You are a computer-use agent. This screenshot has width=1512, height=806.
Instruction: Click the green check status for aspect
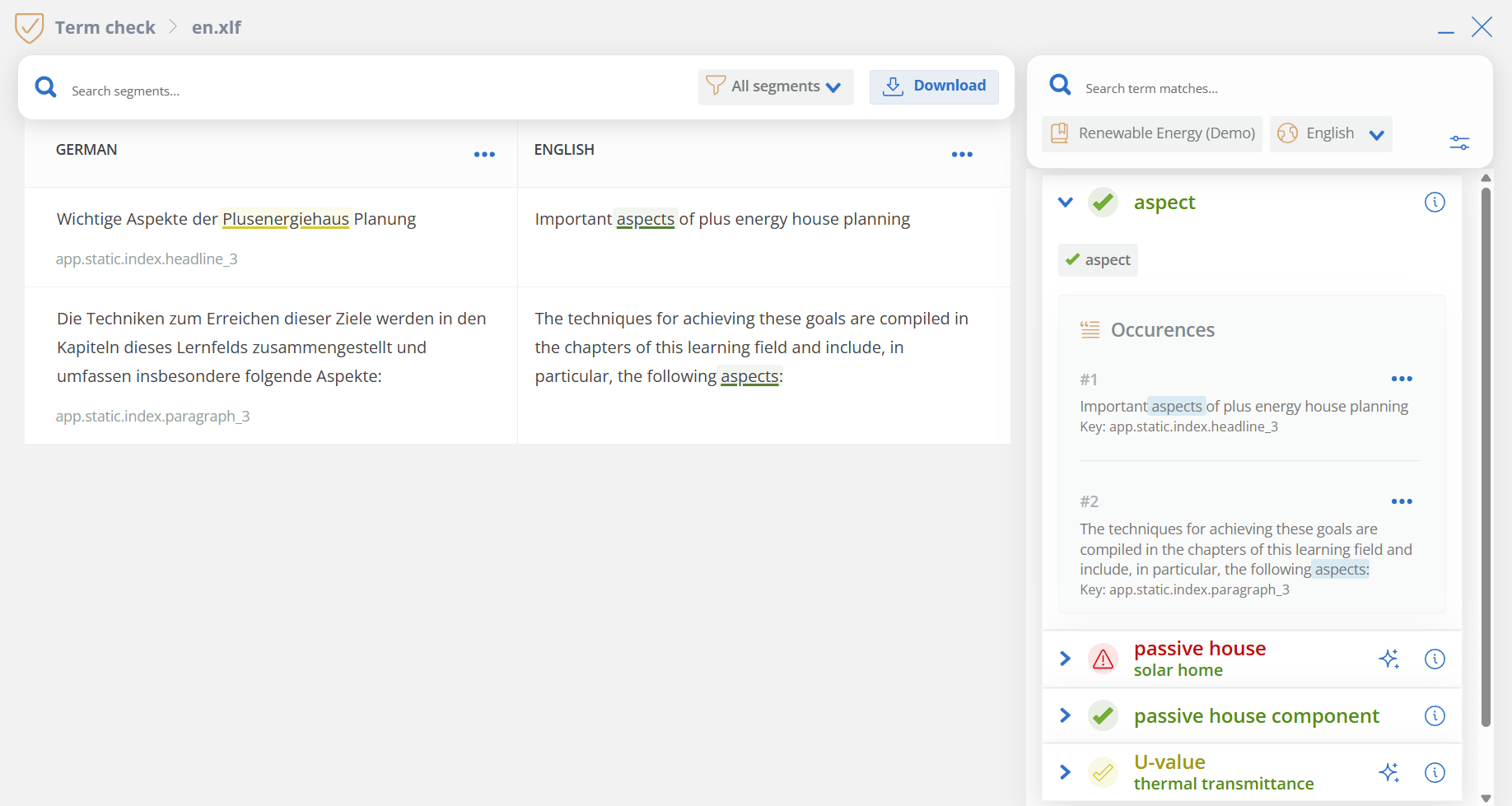[x=1103, y=203]
